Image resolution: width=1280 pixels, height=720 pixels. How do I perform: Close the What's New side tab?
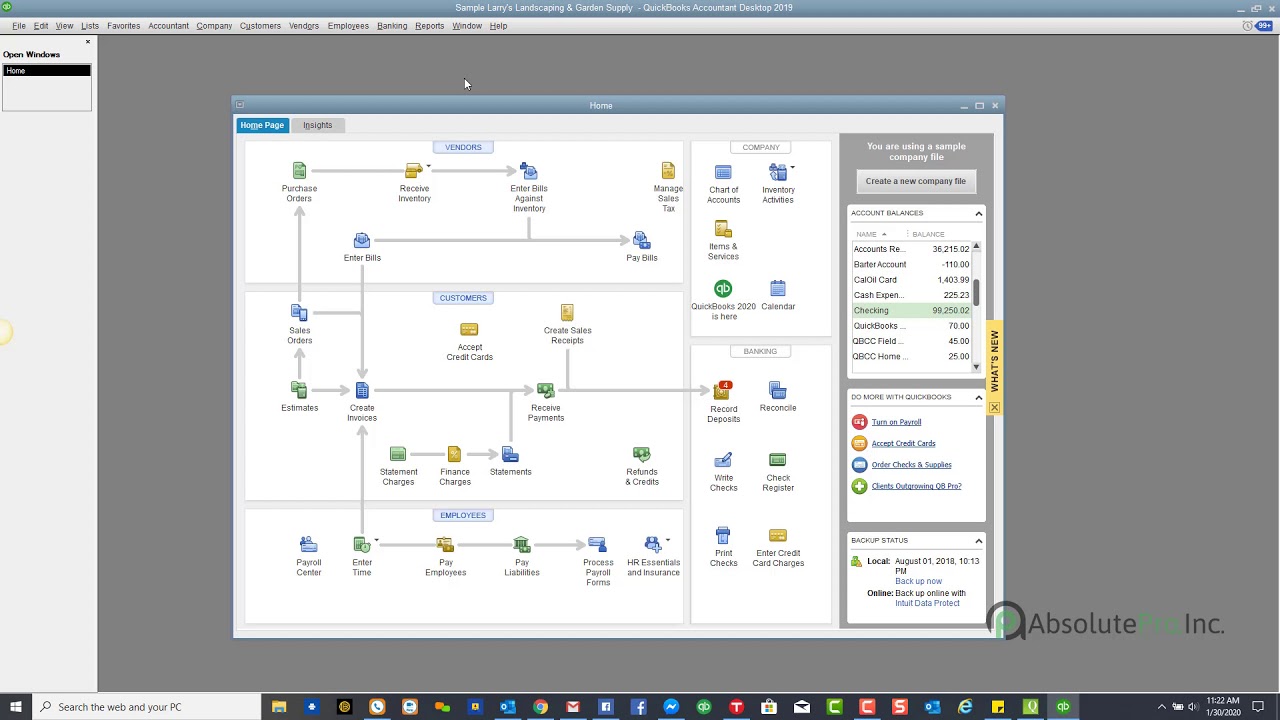pyautogui.click(x=994, y=408)
